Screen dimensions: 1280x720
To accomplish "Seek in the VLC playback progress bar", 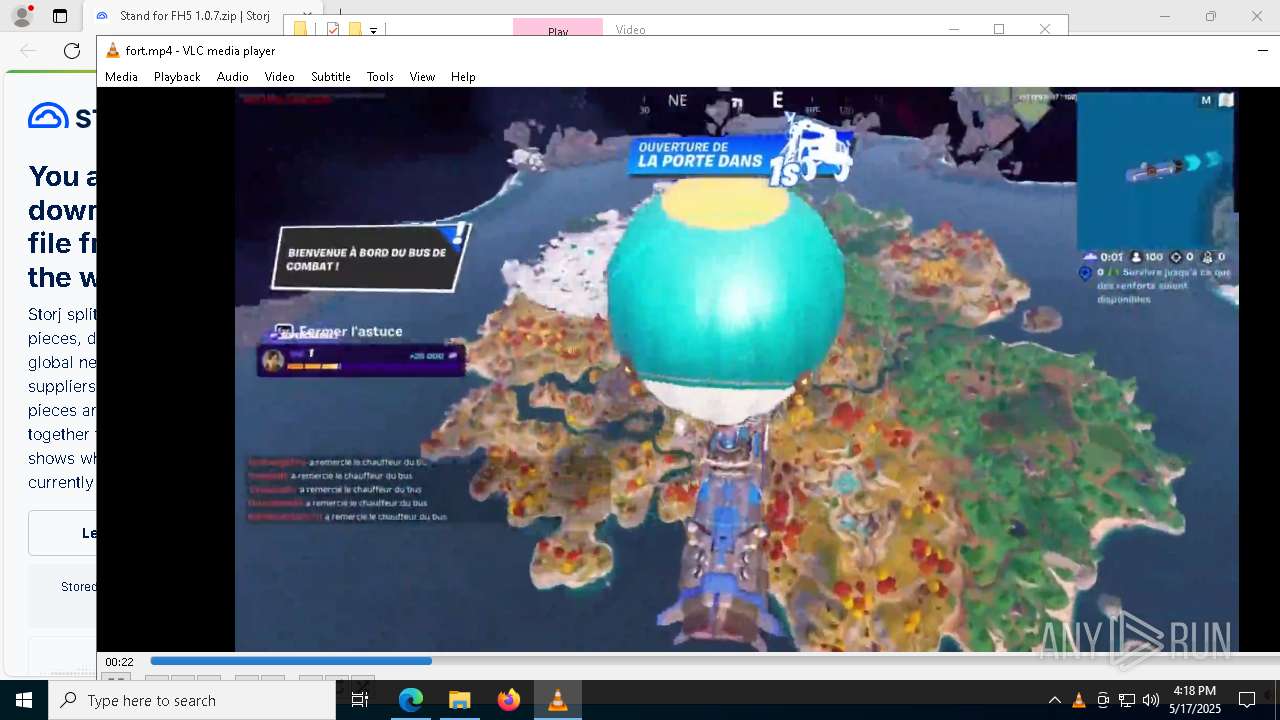I will point(715,661).
